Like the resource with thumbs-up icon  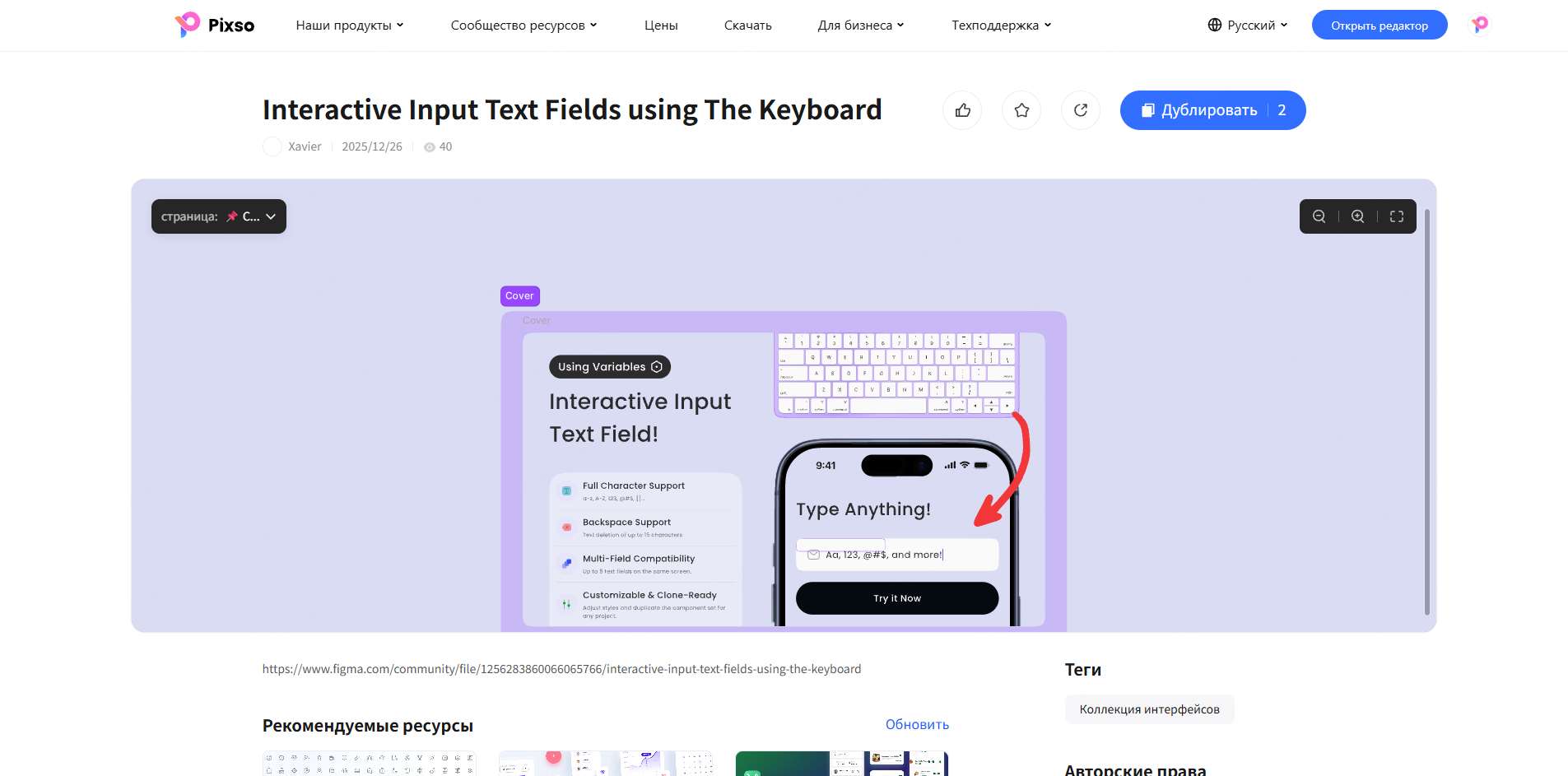pyautogui.click(x=962, y=110)
